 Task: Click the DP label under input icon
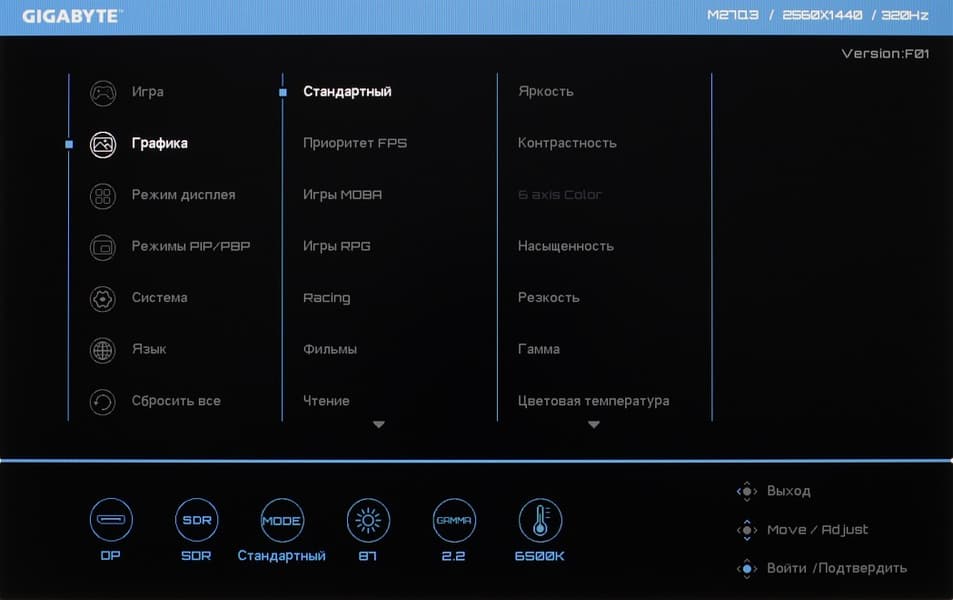click(111, 556)
